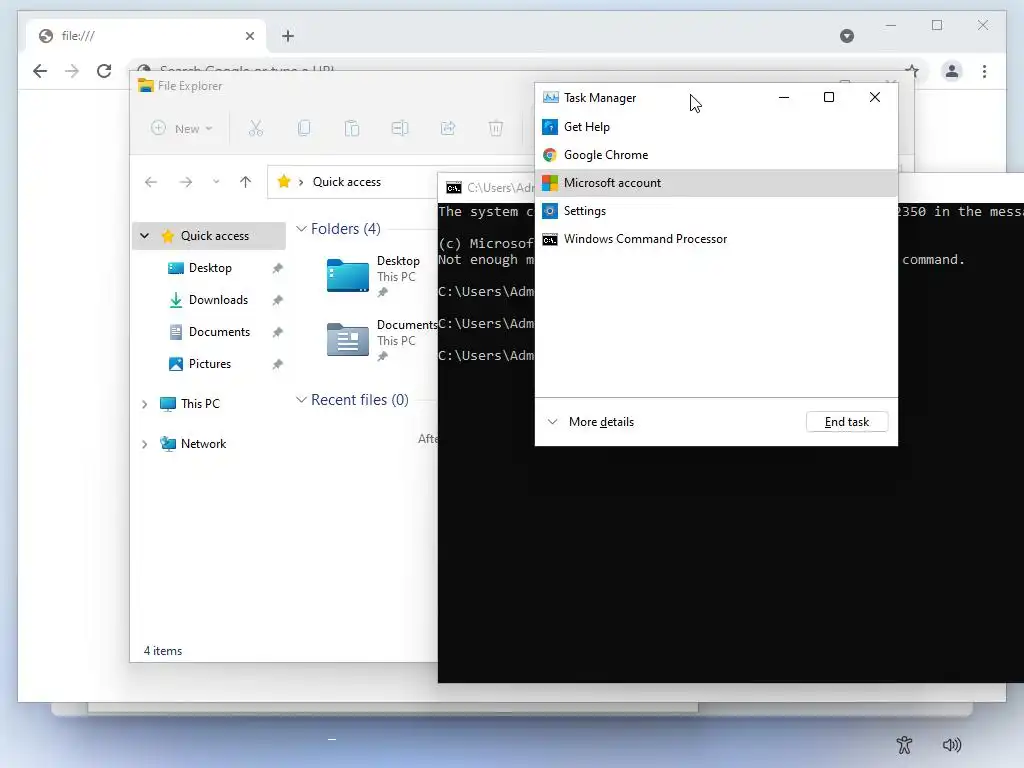
Task: Click the Command Prompt title bar icon
Action: 453,188
